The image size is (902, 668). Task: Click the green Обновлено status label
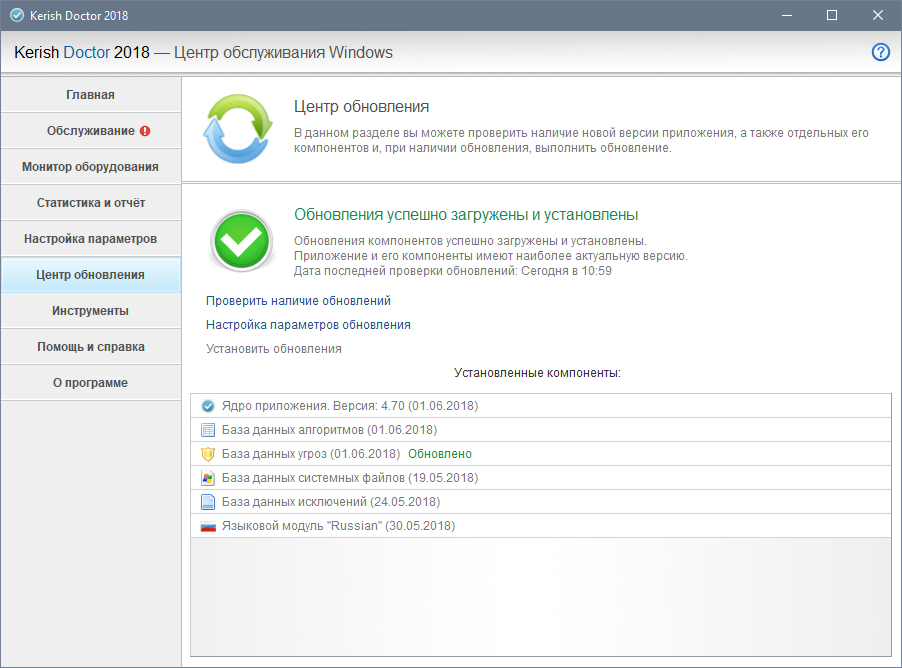click(x=439, y=454)
